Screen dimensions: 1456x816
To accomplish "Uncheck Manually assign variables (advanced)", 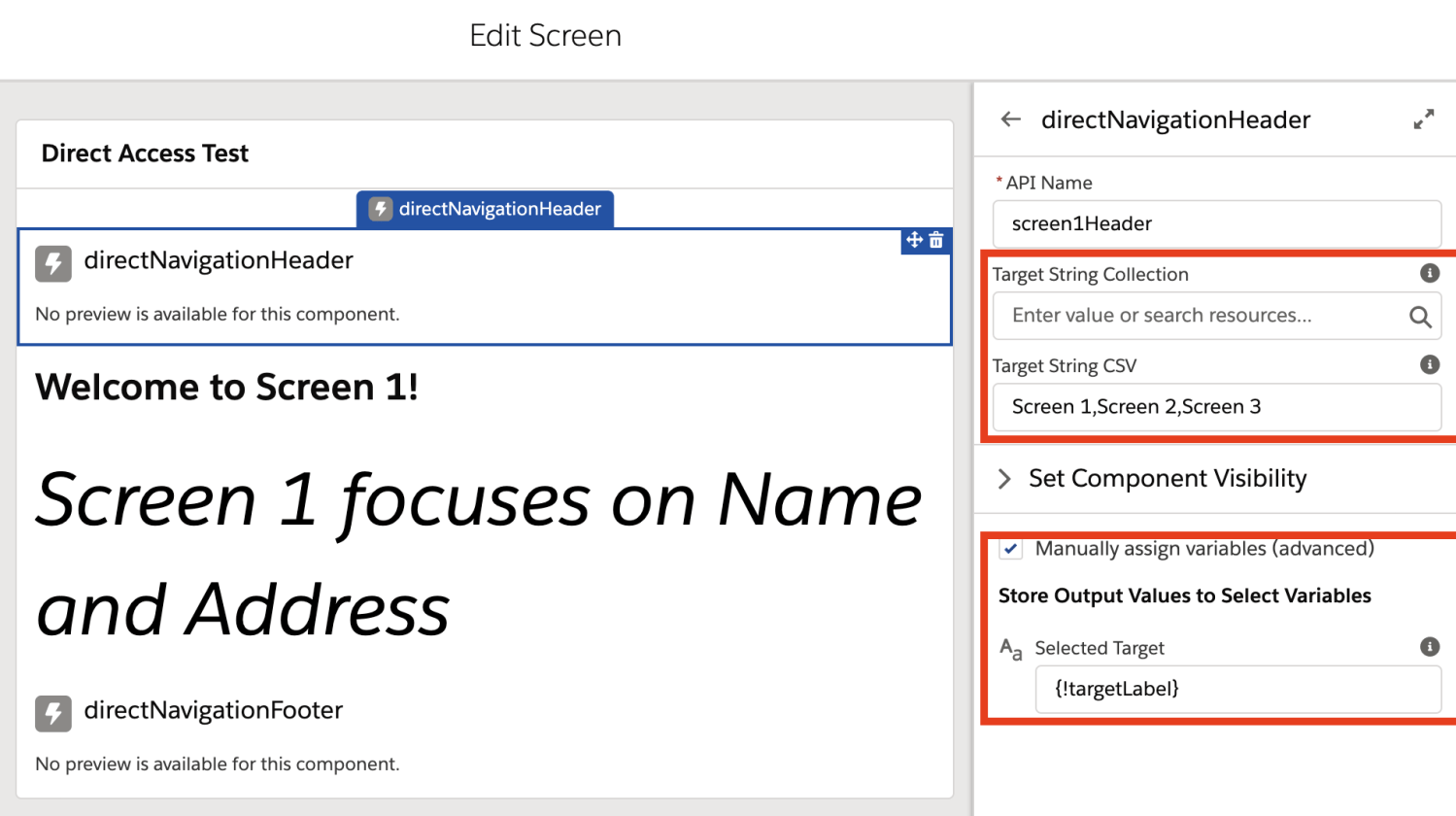I will [1010, 548].
